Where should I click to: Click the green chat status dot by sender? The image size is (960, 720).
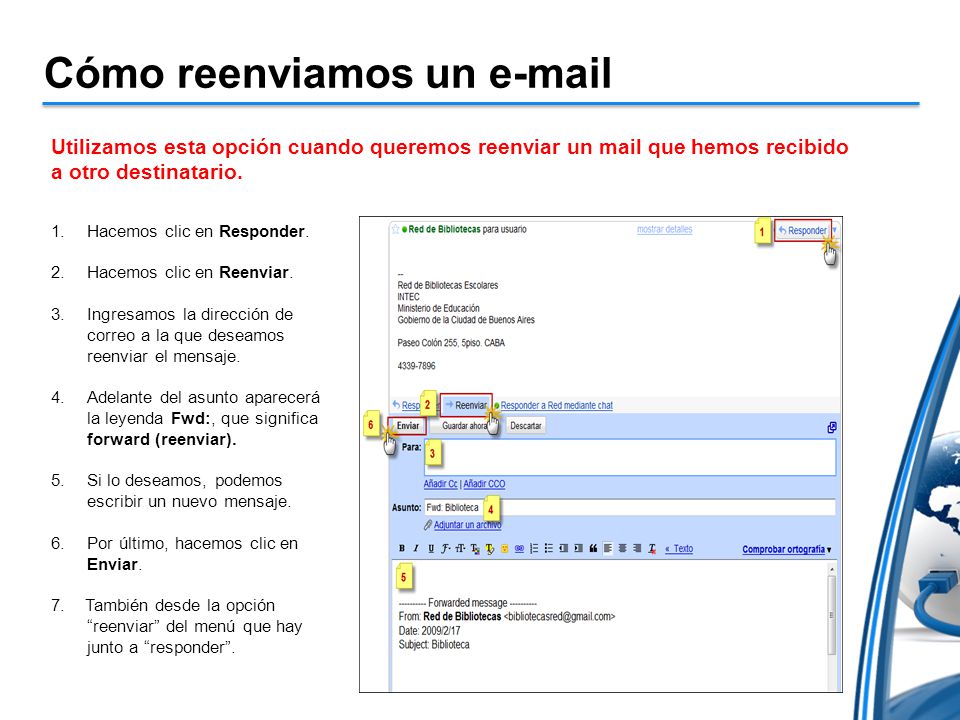[x=405, y=230]
